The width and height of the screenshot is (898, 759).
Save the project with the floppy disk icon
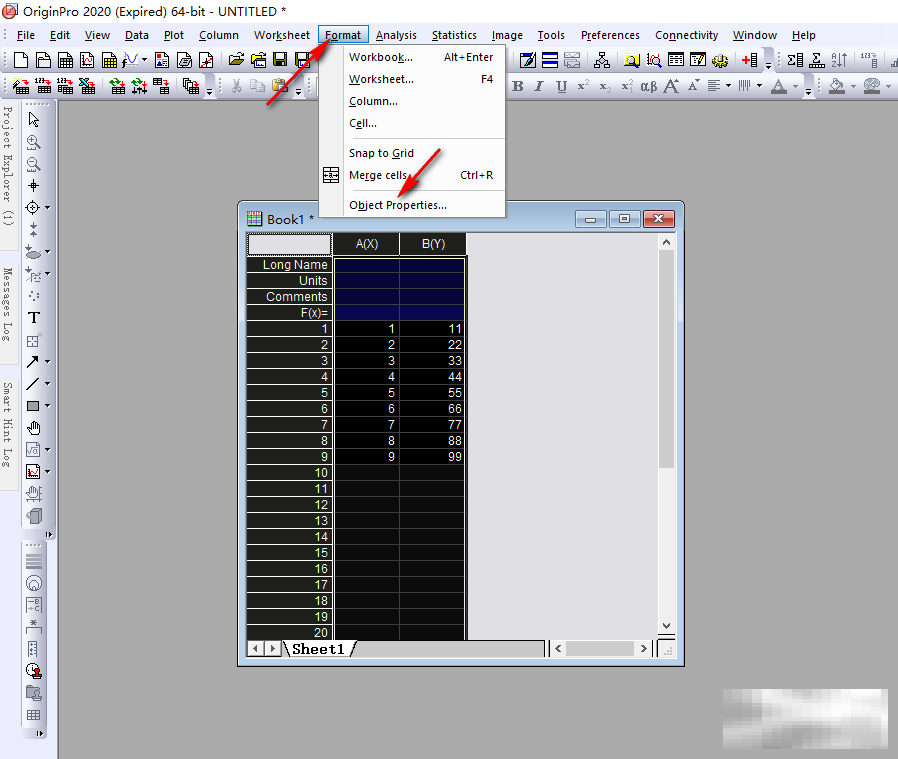pyautogui.click(x=280, y=60)
